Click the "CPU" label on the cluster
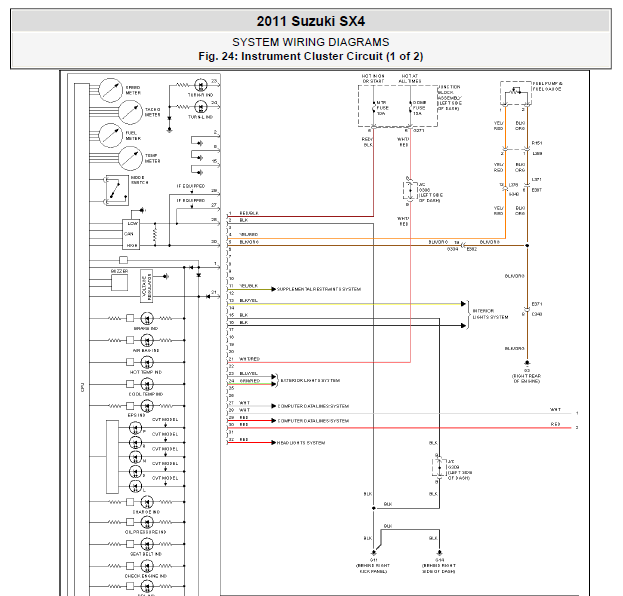The width and height of the screenshot is (623, 596). click(83, 387)
